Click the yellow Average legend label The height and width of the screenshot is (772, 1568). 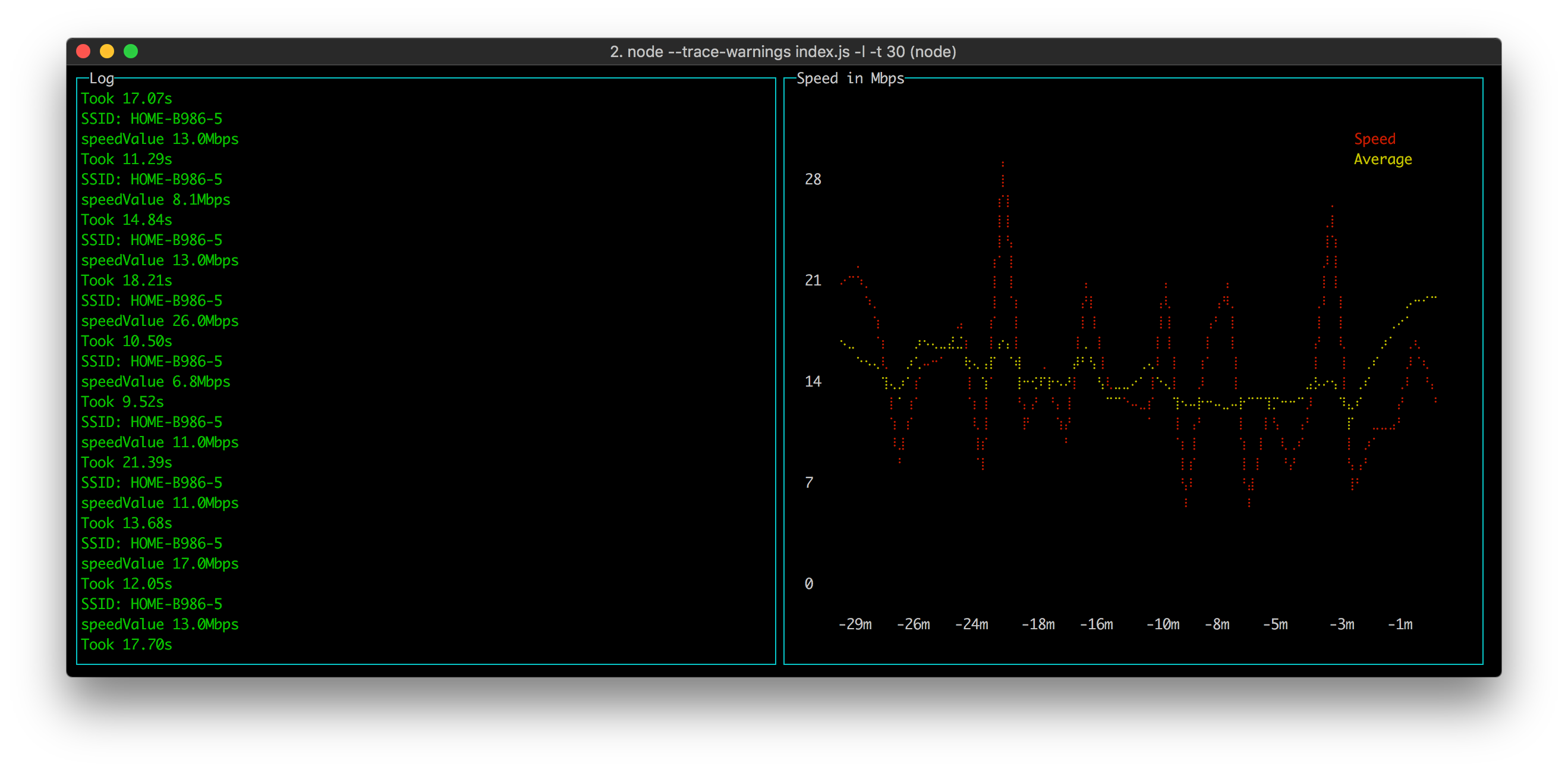pos(1383,159)
